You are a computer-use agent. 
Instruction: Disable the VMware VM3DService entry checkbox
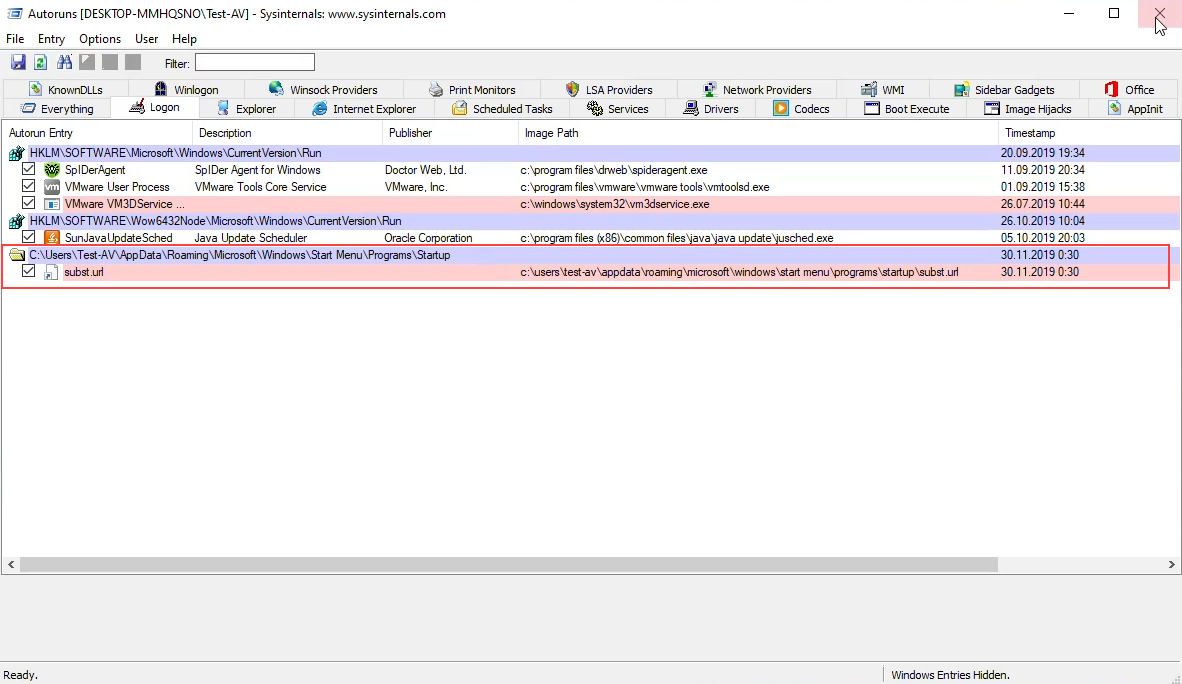pyautogui.click(x=29, y=203)
